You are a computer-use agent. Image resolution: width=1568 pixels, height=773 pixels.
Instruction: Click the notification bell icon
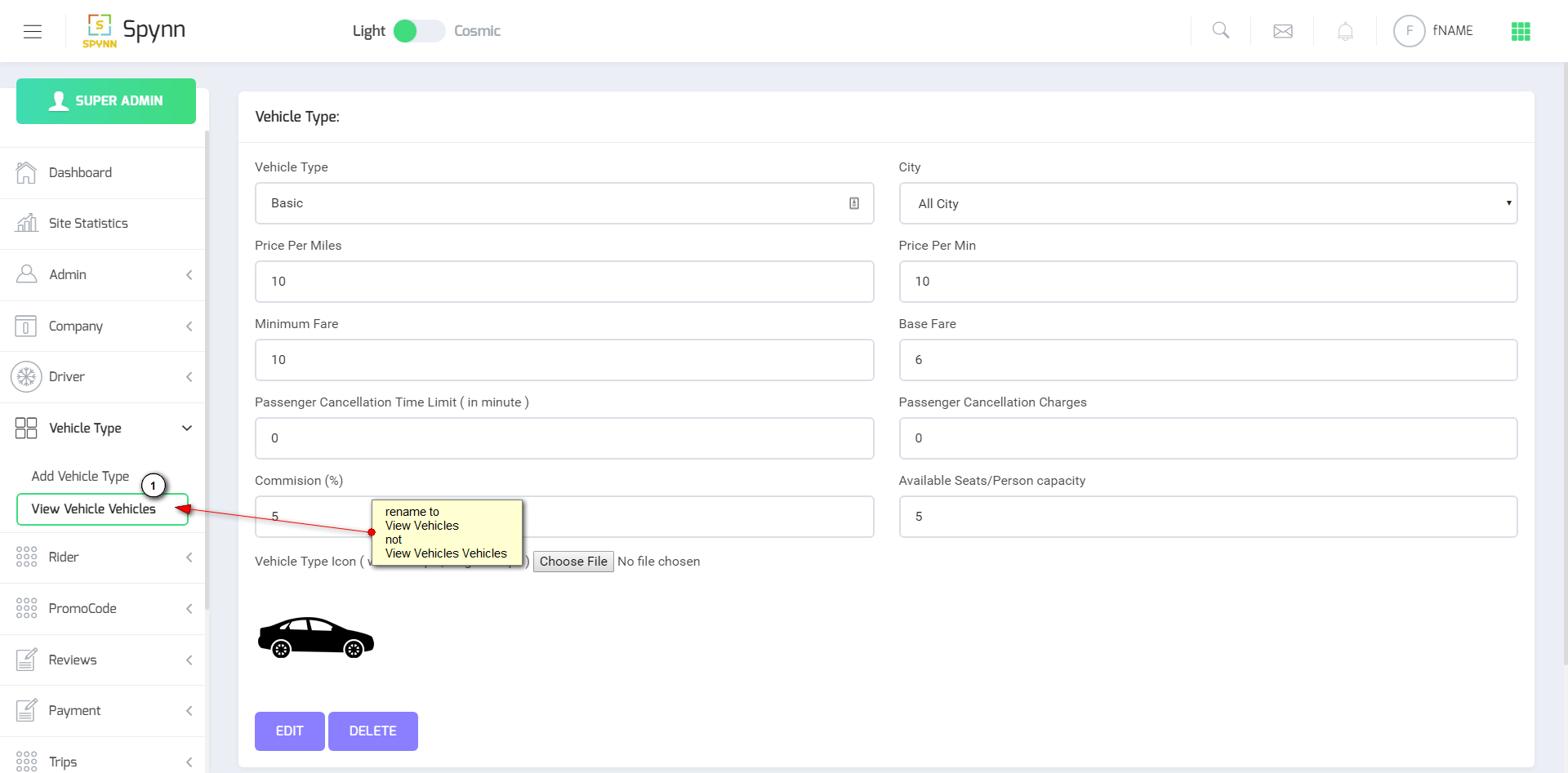(1345, 31)
